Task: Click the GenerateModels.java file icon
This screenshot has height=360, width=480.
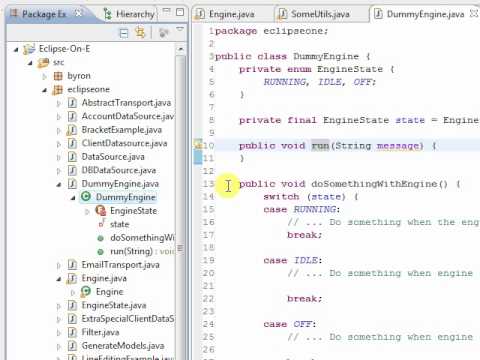Action: point(72,346)
